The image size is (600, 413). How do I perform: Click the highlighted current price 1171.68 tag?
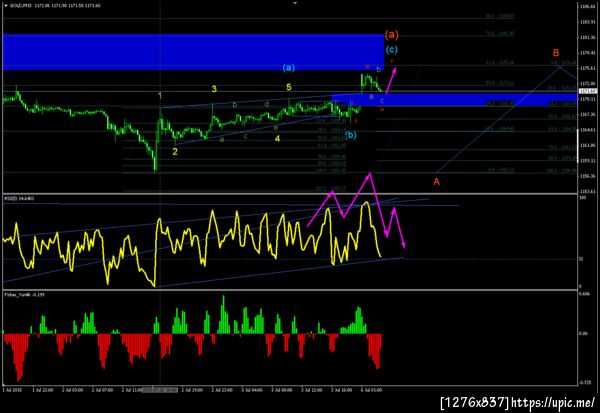(x=588, y=91)
